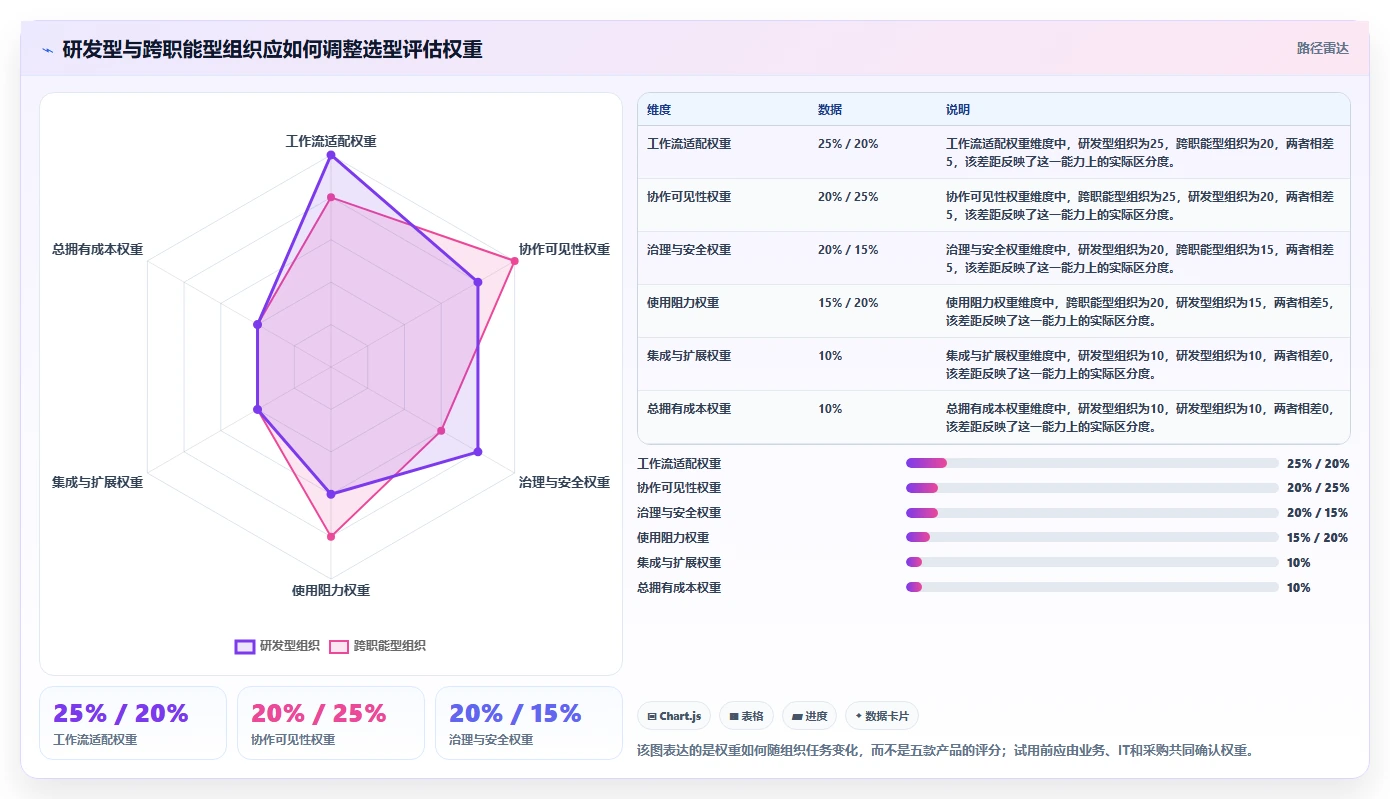Click purple radar point at 工作流适配权重 axis
Screen dimensions: 1390x799
click(x=331, y=155)
